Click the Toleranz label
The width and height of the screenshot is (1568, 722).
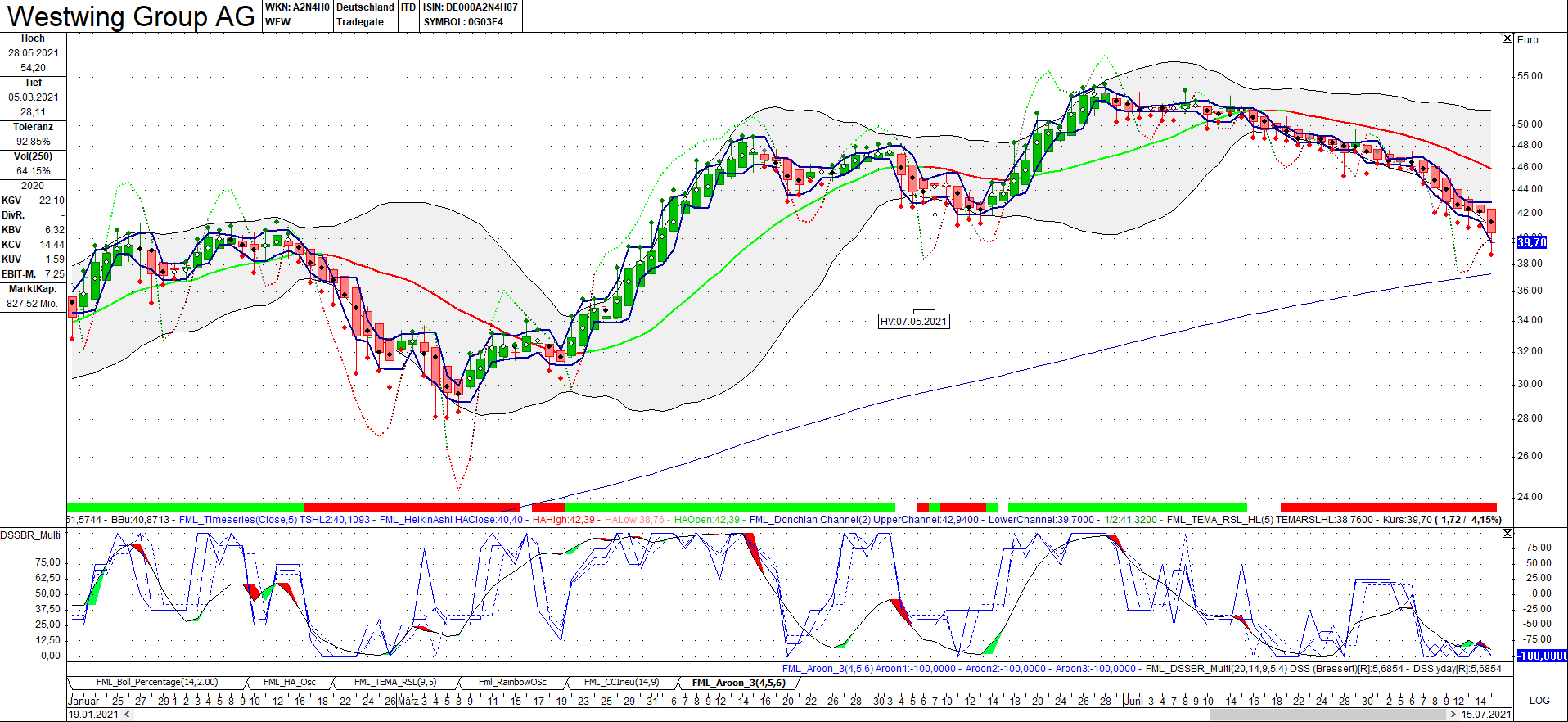coord(33,127)
